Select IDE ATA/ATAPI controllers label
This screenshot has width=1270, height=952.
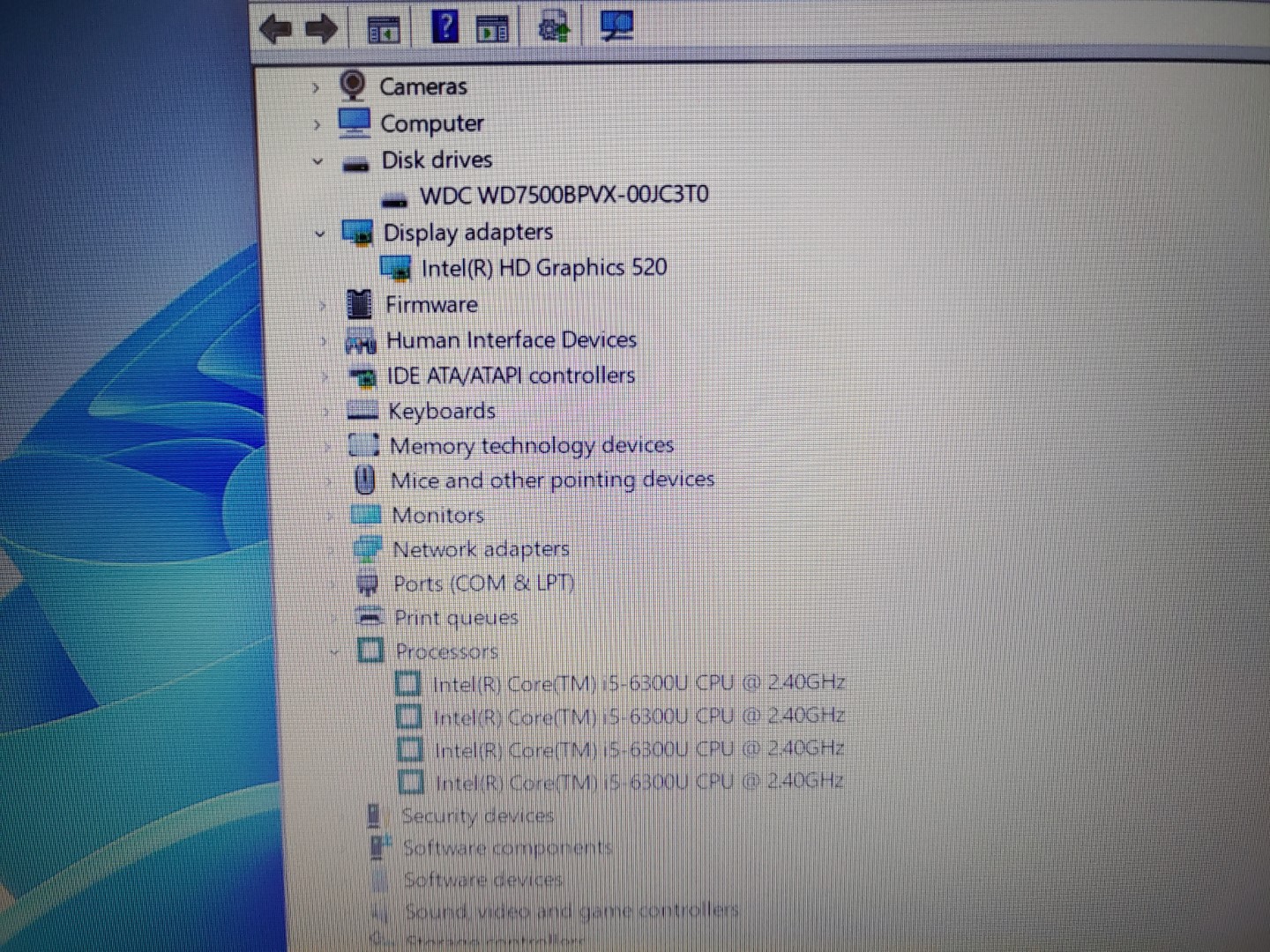coord(512,376)
